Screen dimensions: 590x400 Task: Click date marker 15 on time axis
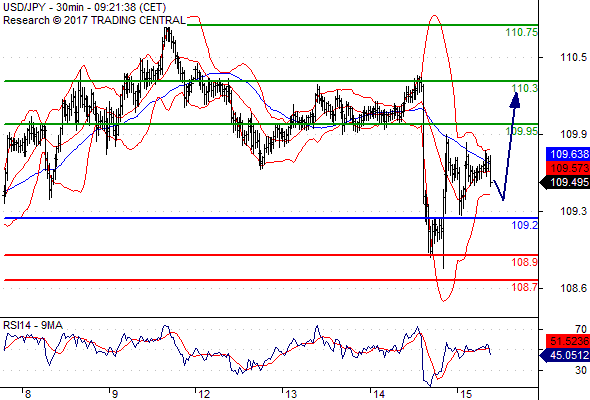pyautogui.click(x=465, y=394)
